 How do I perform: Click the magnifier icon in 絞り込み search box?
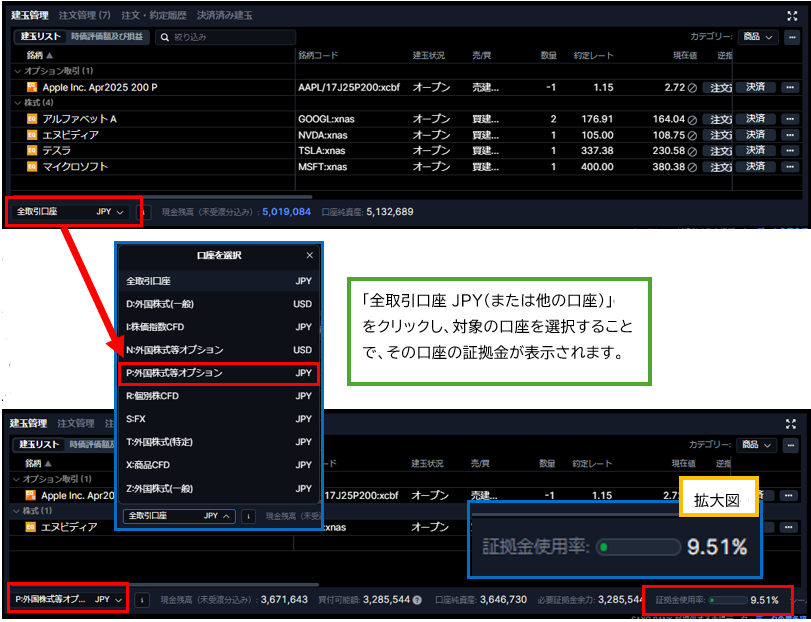pos(166,37)
